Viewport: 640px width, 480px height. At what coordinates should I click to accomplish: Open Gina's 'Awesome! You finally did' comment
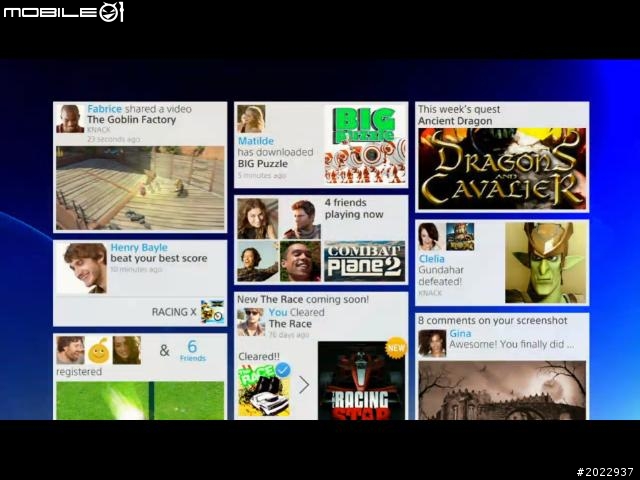[512, 344]
